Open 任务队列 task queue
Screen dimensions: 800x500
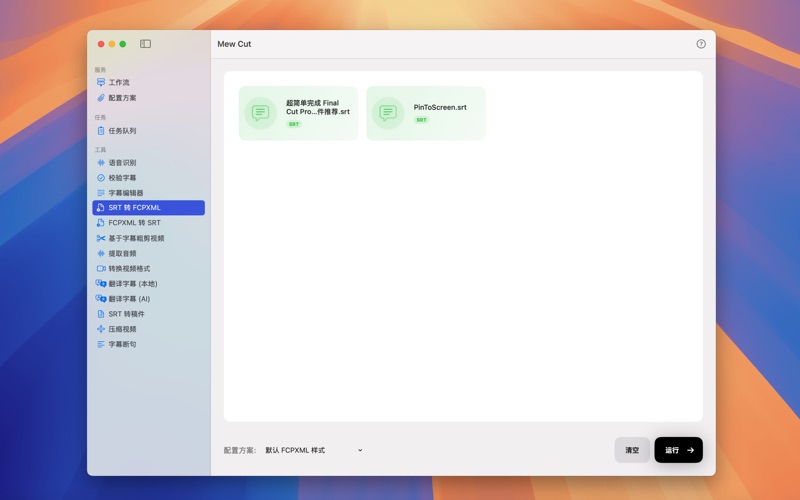[x=122, y=131]
